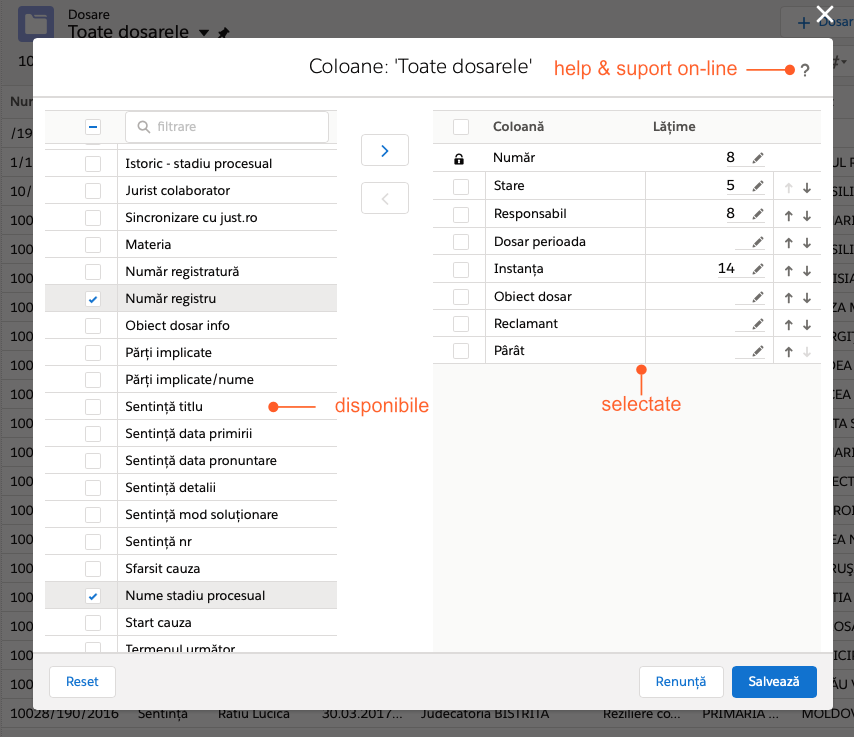Select Sfarsit cauza row
Screen dimensions: 854x737
(x=191, y=569)
